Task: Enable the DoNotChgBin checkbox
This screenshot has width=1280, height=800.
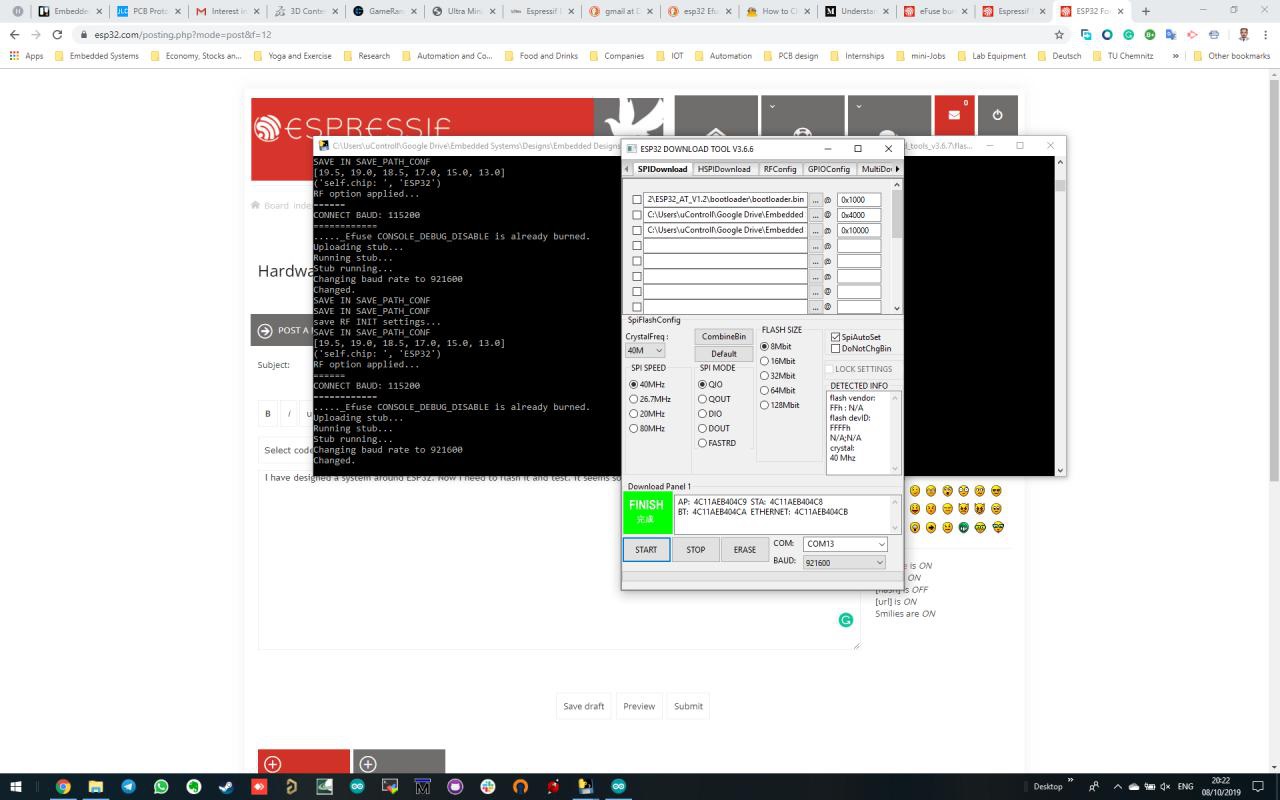Action: (836, 348)
